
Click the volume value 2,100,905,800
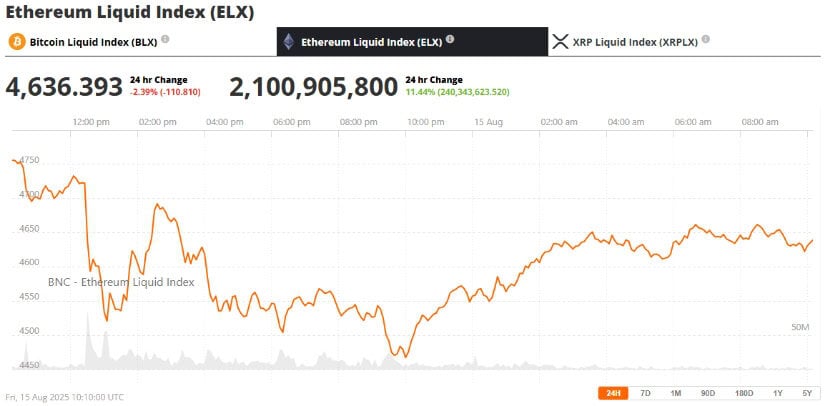pyautogui.click(x=314, y=87)
